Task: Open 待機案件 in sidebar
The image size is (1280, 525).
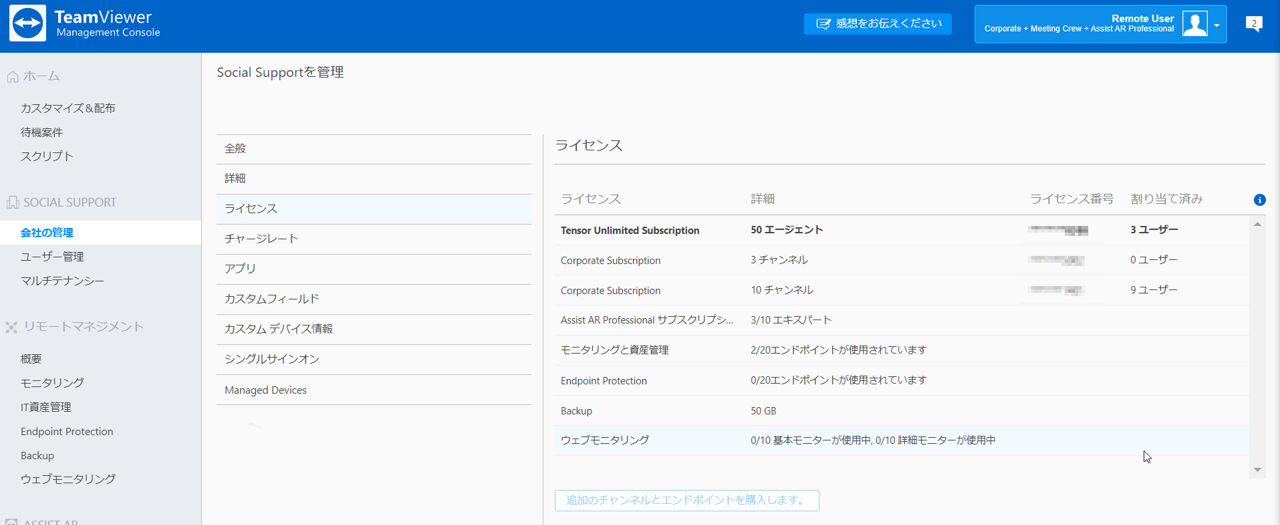Action: pyautogui.click(x=42, y=132)
